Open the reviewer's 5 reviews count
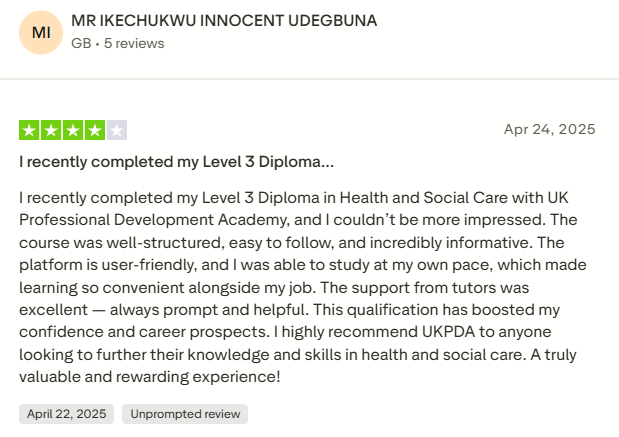 point(134,43)
